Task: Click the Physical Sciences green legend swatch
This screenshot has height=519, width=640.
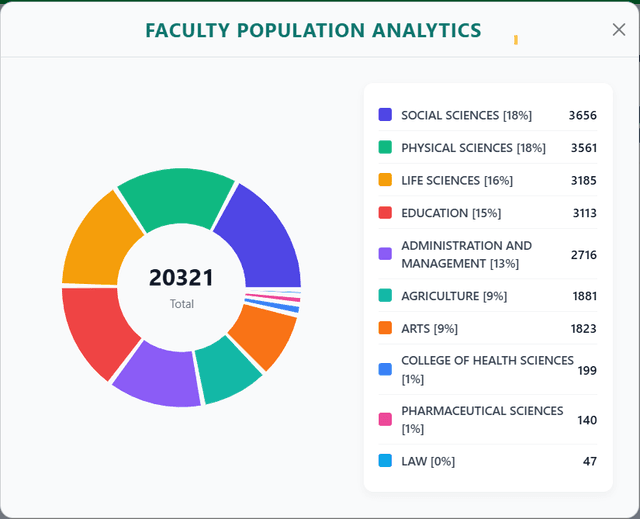Action: click(385, 147)
